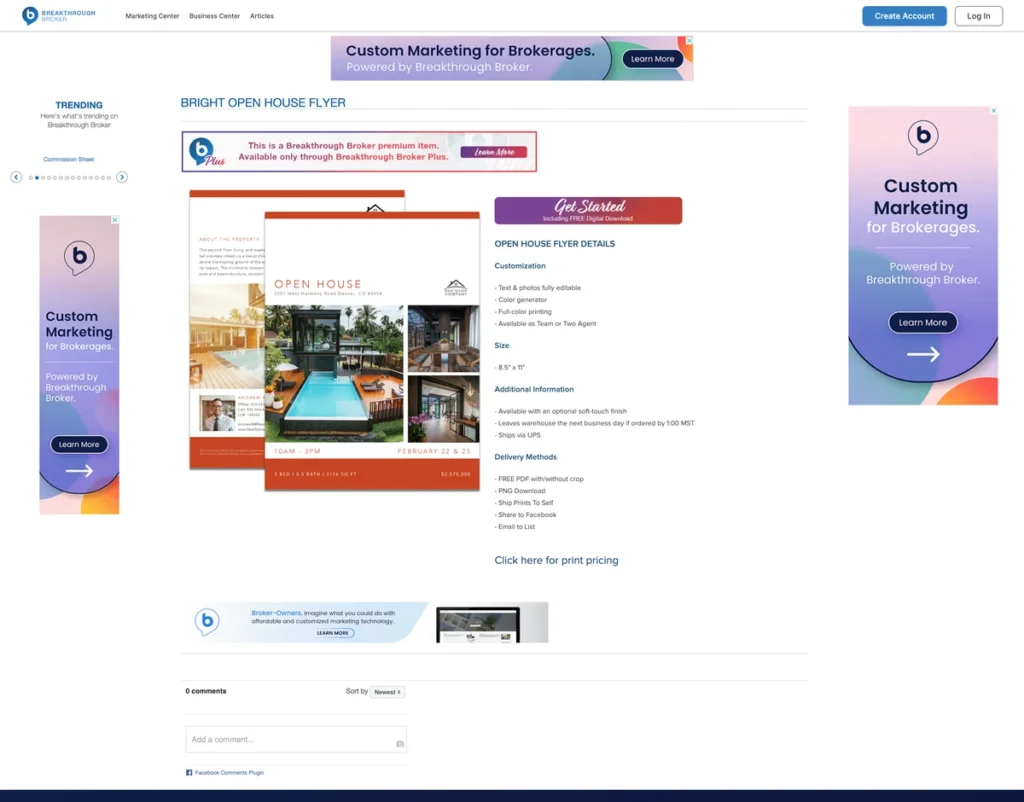
Task: Click the b logo icon in Broker-Owners banner
Action: coord(207,621)
